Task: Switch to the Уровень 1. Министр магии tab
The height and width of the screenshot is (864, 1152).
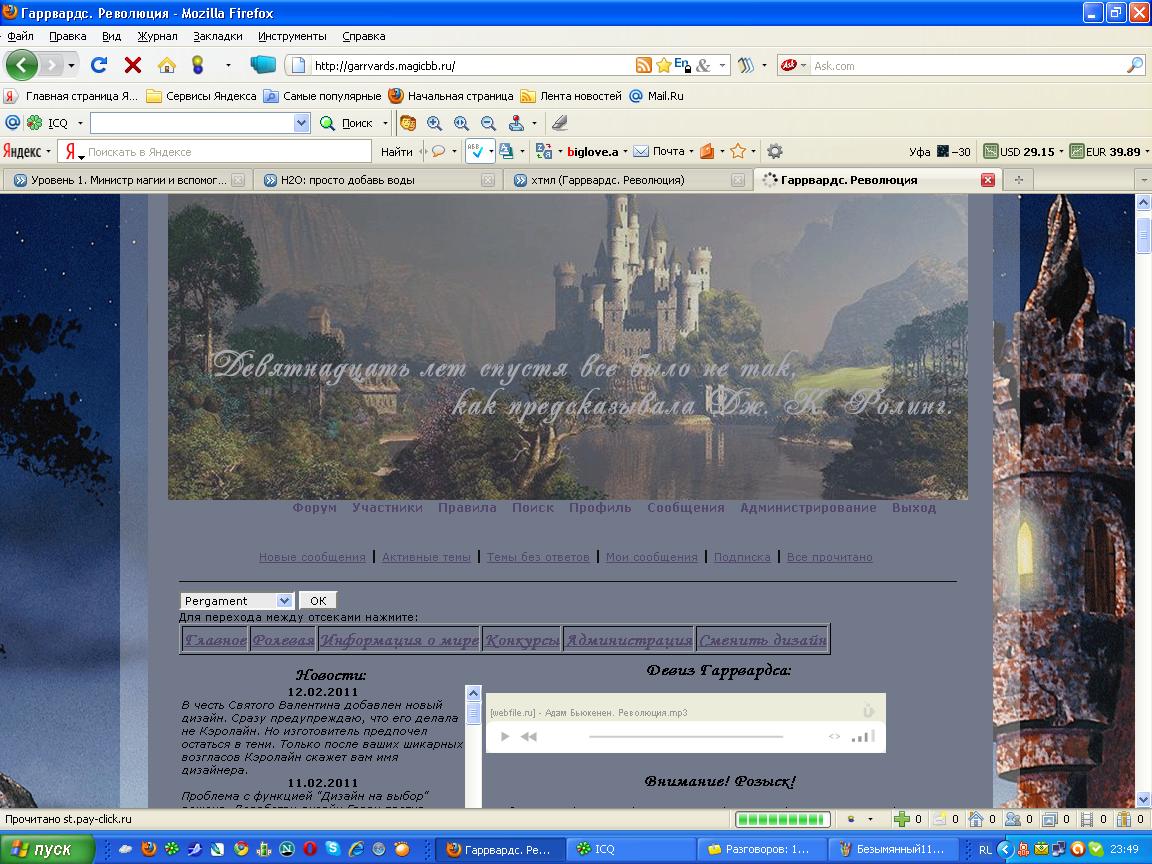Action: point(128,180)
